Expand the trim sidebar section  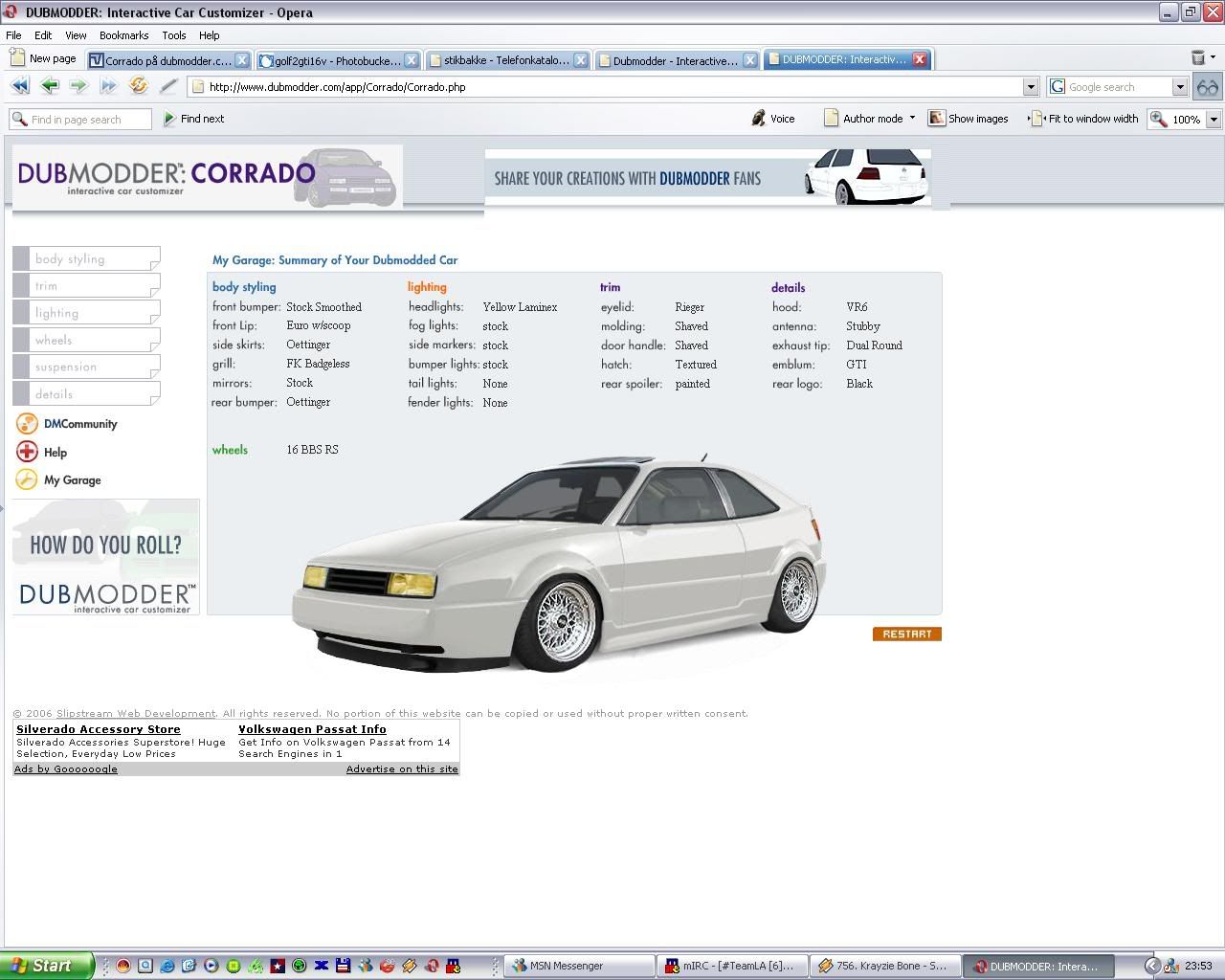point(86,285)
